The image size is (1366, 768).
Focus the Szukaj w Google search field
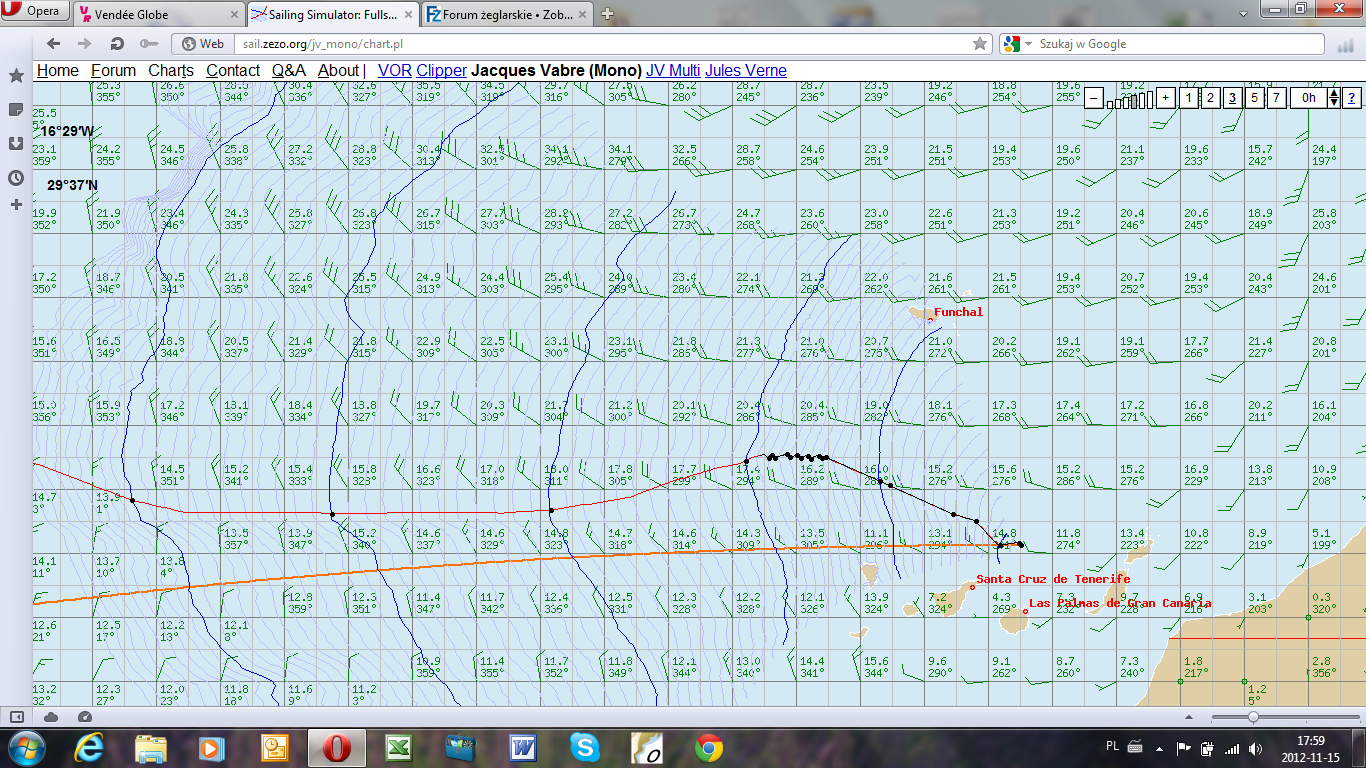pos(1178,44)
